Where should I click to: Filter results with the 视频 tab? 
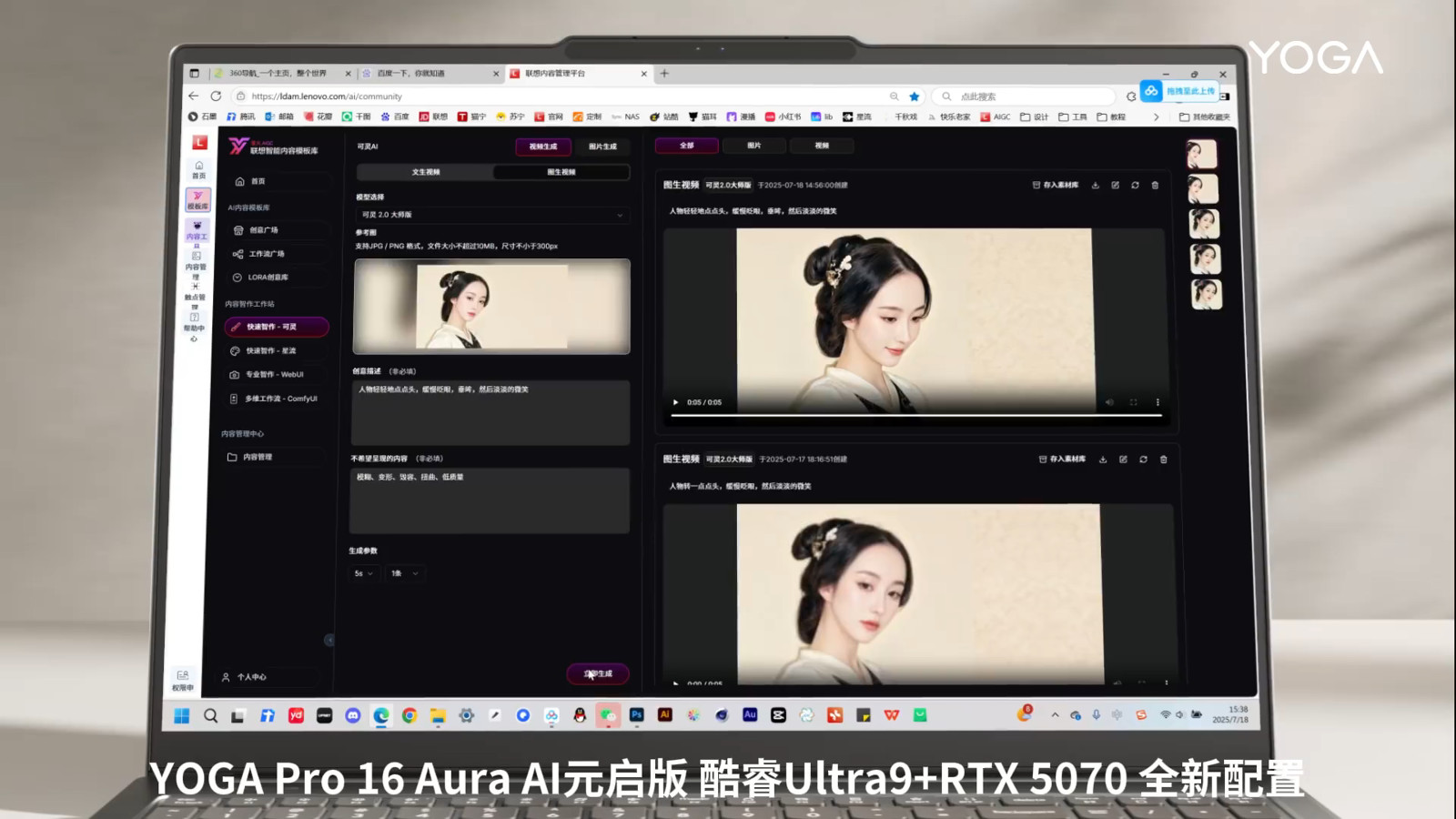point(822,146)
